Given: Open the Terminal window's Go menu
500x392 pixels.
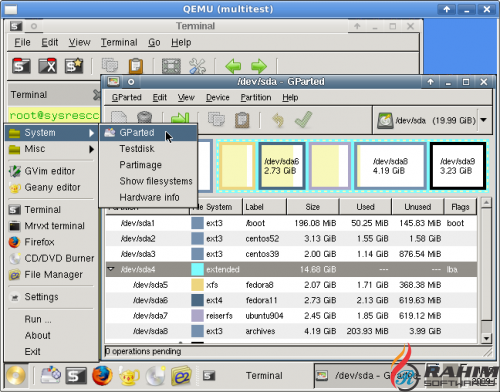Looking at the screenshot, I should [154, 42].
